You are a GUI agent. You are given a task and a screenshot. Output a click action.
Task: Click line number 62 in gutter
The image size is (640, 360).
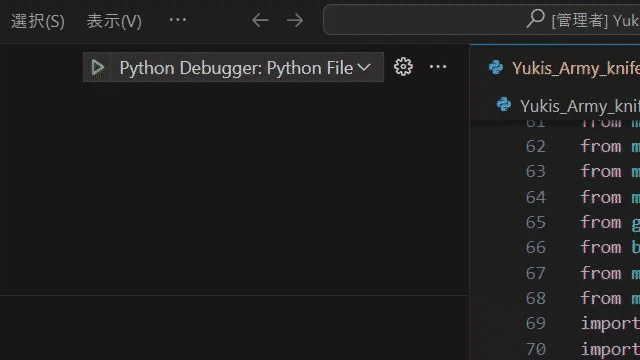[536, 147]
